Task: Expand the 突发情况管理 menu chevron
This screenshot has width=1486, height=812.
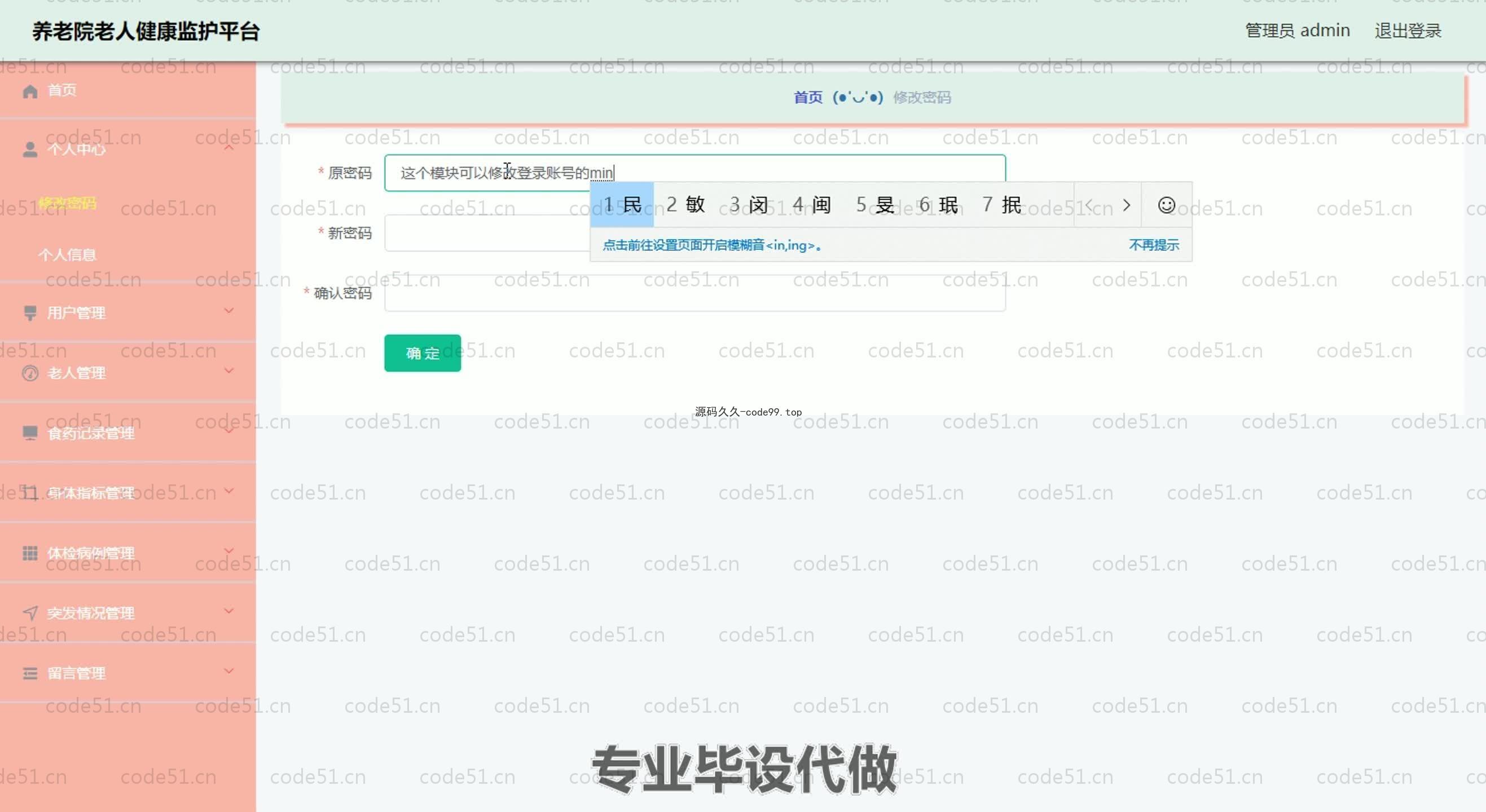Action: tap(229, 611)
